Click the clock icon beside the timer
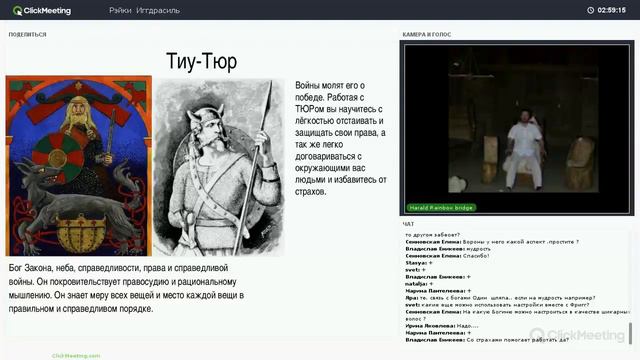The width and height of the screenshot is (640, 360). 590,10
